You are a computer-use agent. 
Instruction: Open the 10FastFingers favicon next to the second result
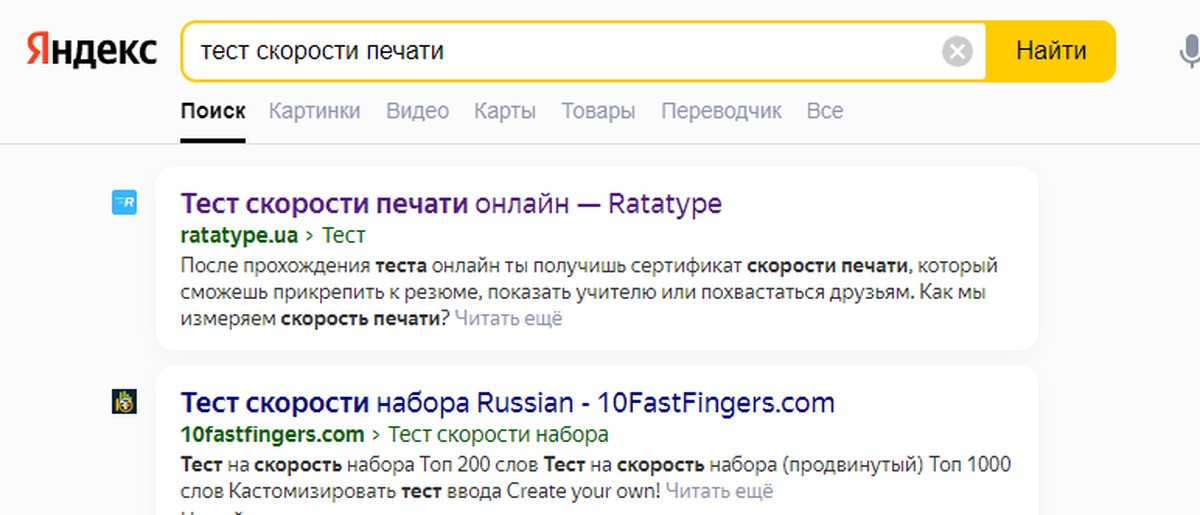(x=123, y=402)
